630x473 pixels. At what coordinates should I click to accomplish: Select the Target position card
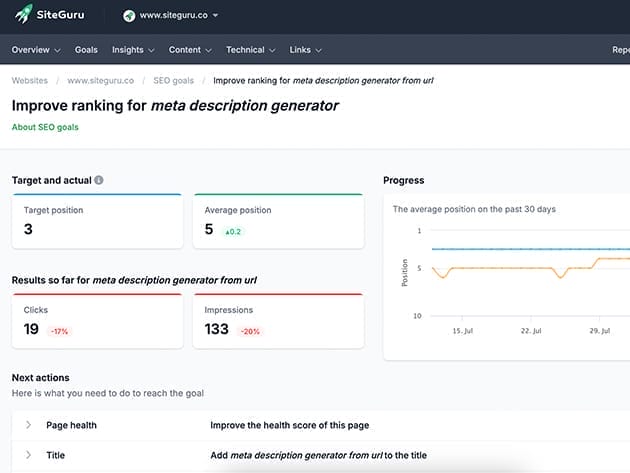(97, 221)
